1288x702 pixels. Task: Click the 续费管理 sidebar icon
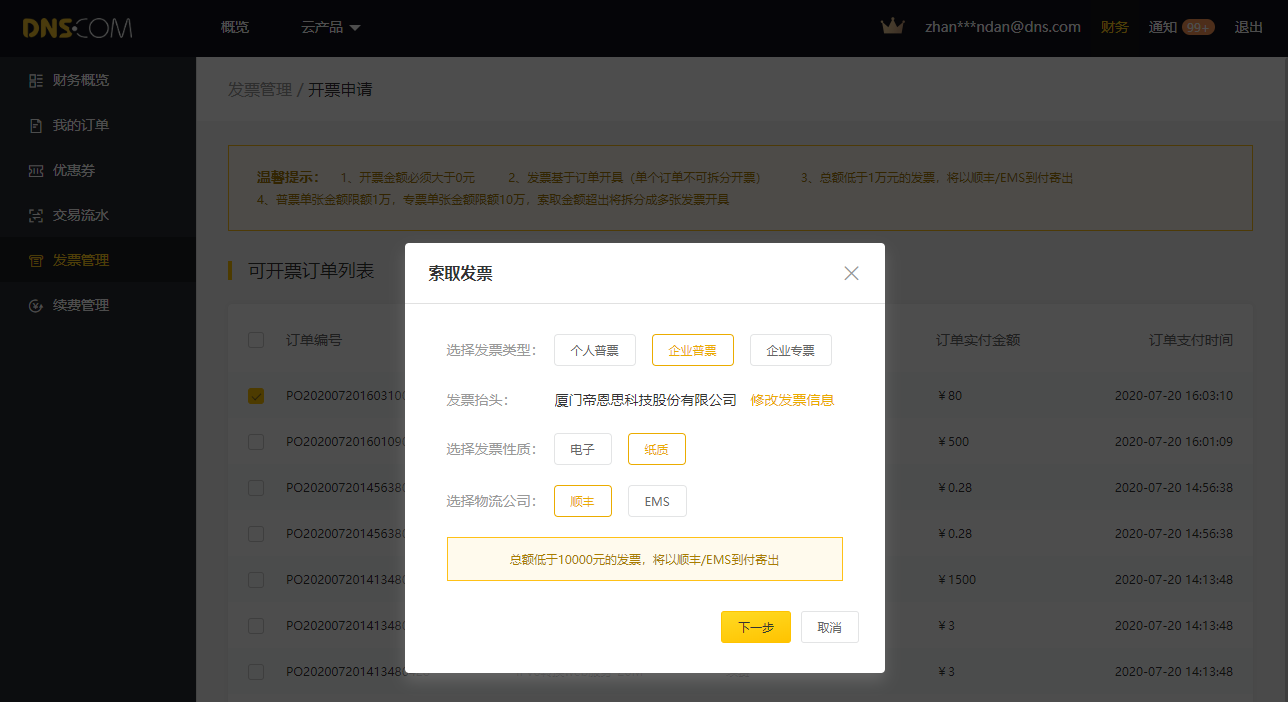(36, 306)
